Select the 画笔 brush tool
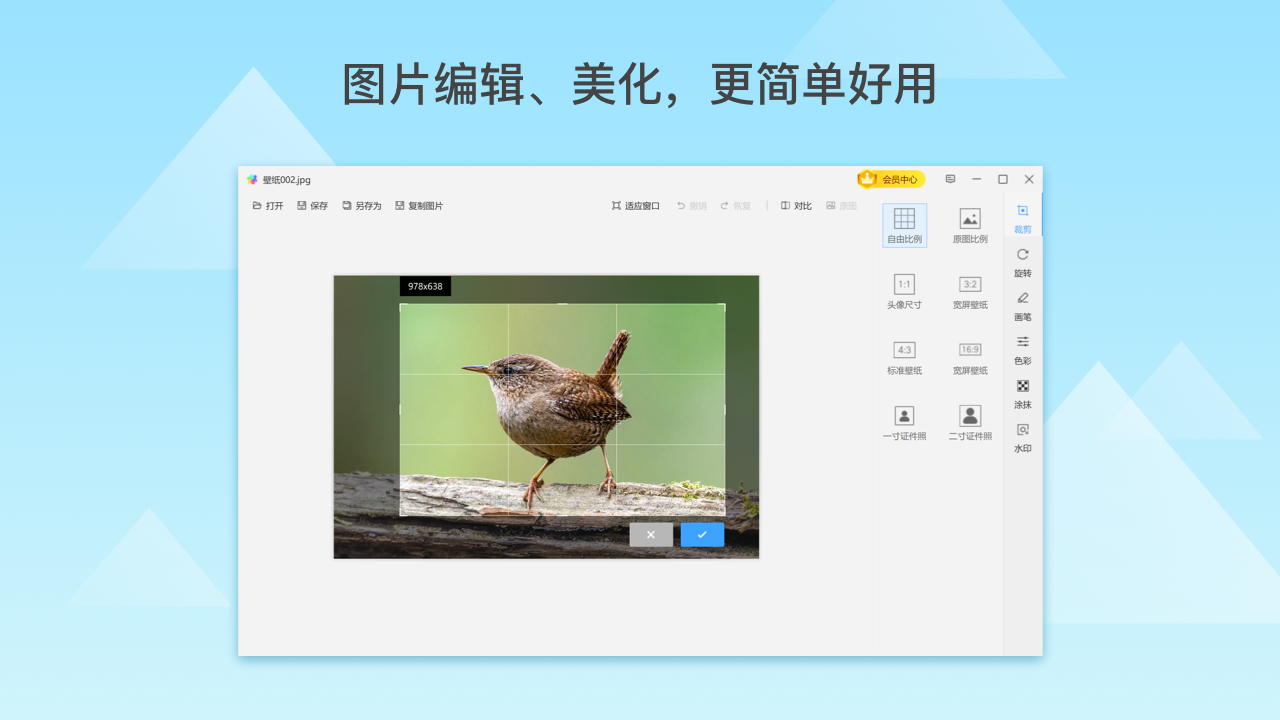Viewport: 1280px width, 720px height. tap(1022, 306)
